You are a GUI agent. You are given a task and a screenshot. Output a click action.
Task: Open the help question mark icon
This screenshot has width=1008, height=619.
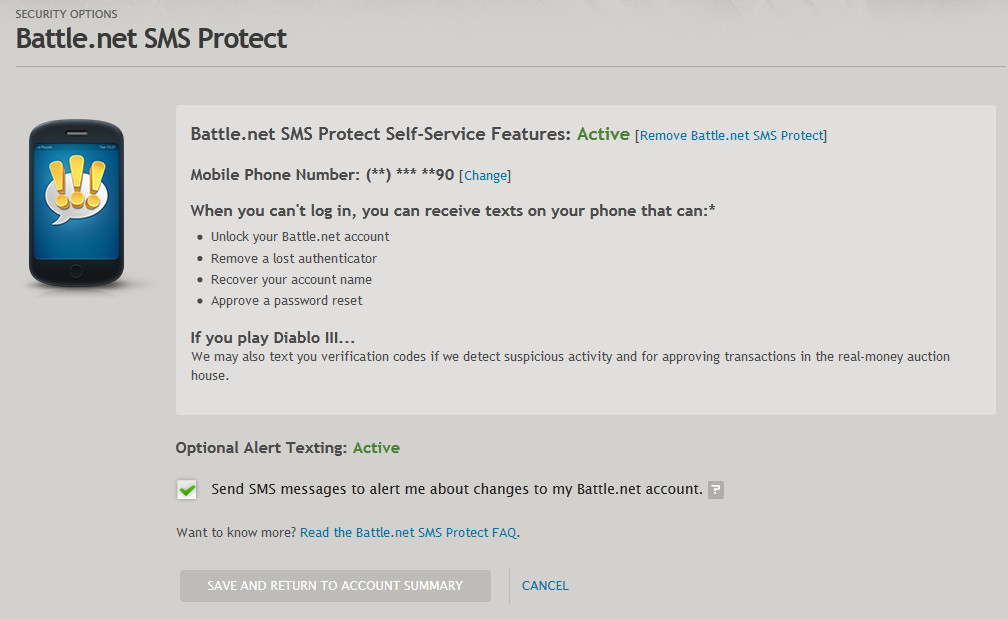click(x=716, y=490)
